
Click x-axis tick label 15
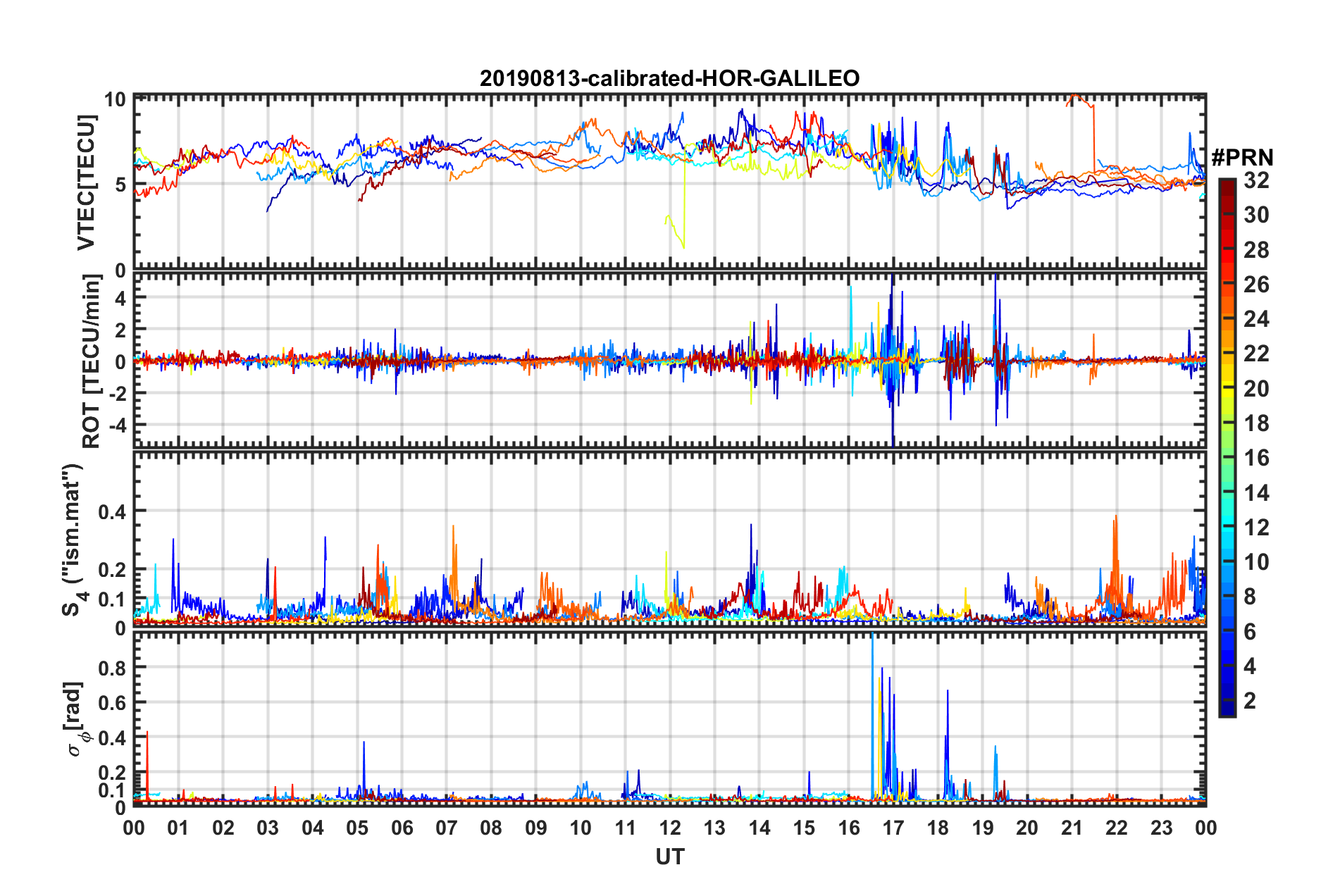click(804, 828)
